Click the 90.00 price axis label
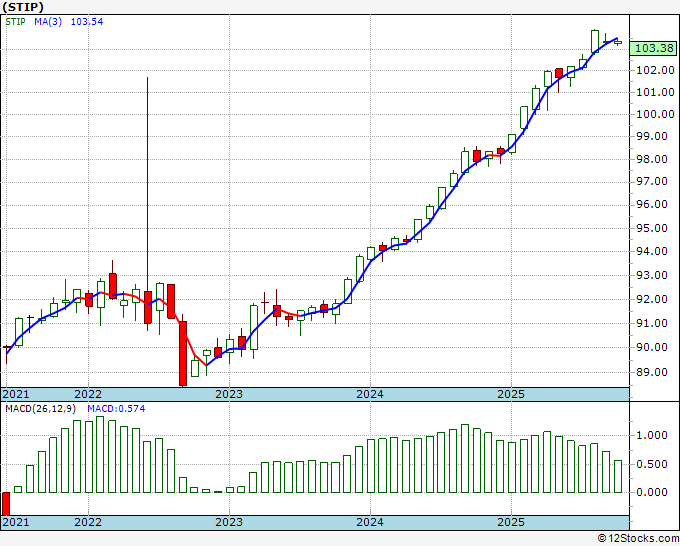The image size is (680, 546). pos(651,347)
